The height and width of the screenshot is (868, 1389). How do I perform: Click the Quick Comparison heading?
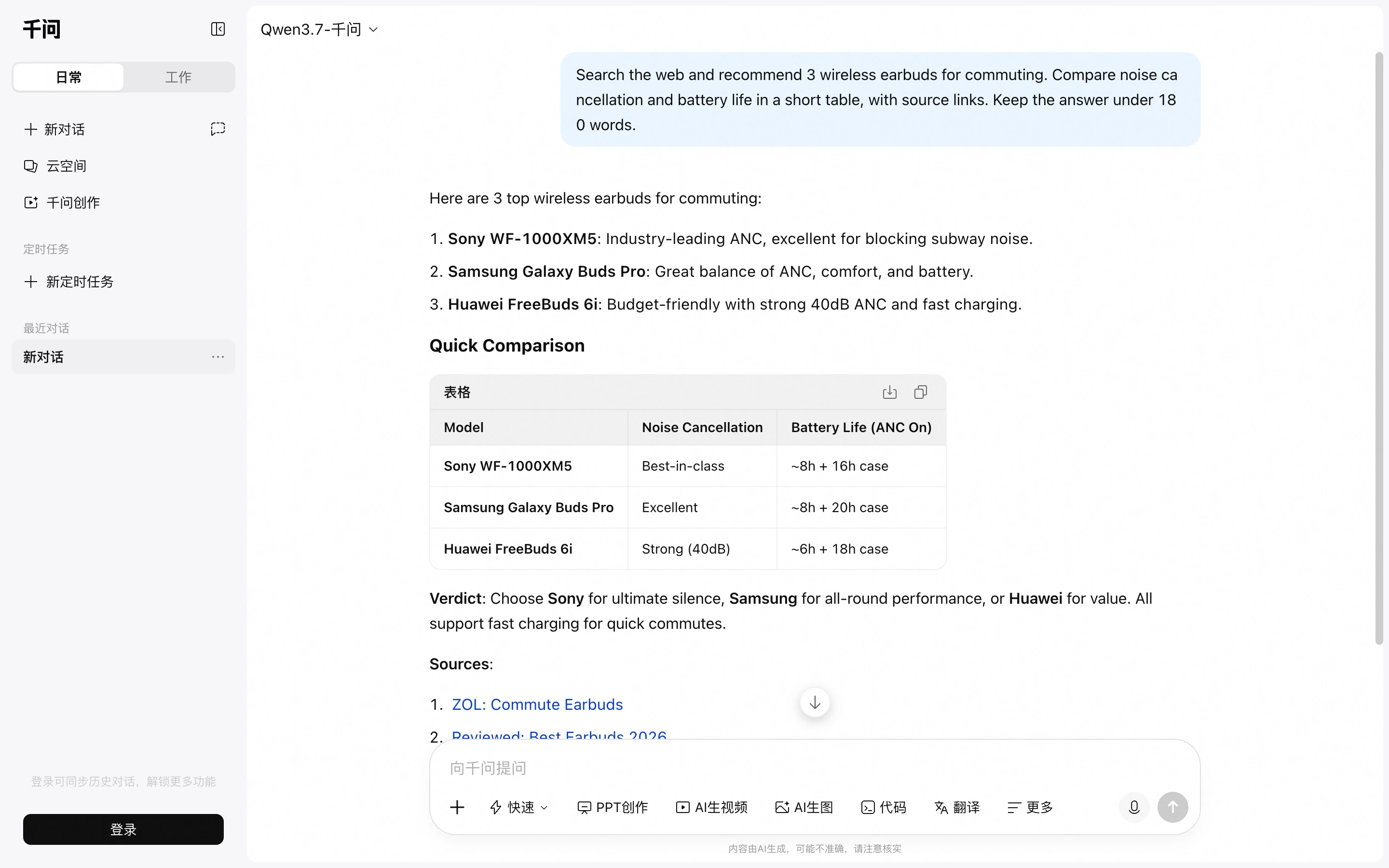507,346
